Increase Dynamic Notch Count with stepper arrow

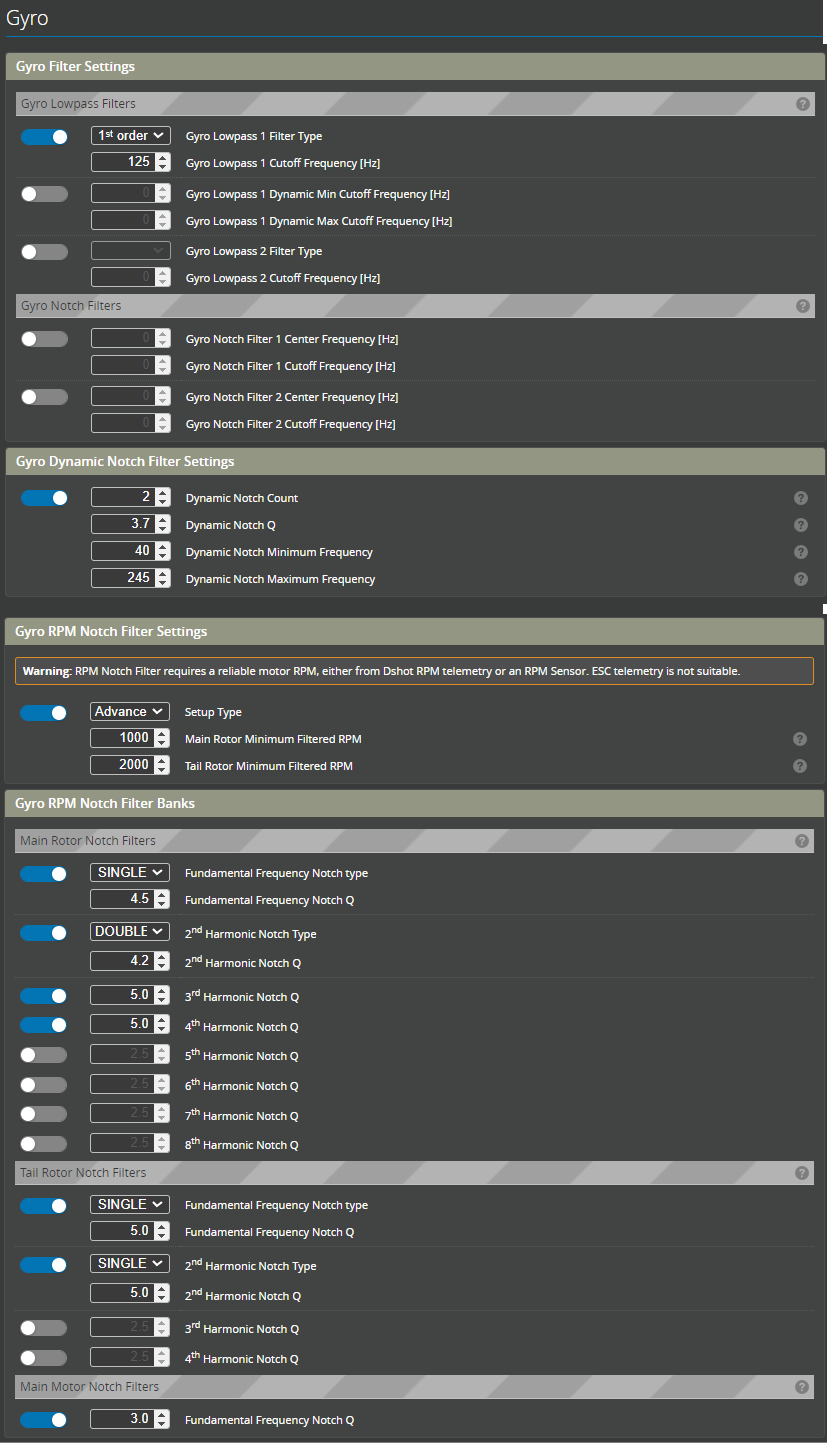pos(163,494)
